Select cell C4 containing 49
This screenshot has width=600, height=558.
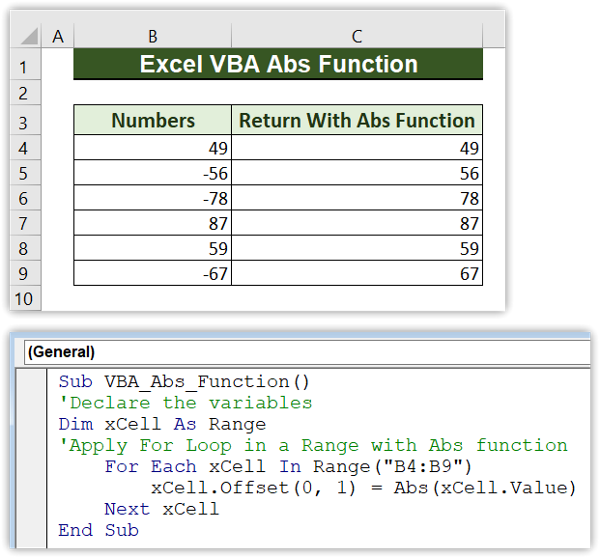click(x=357, y=147)
